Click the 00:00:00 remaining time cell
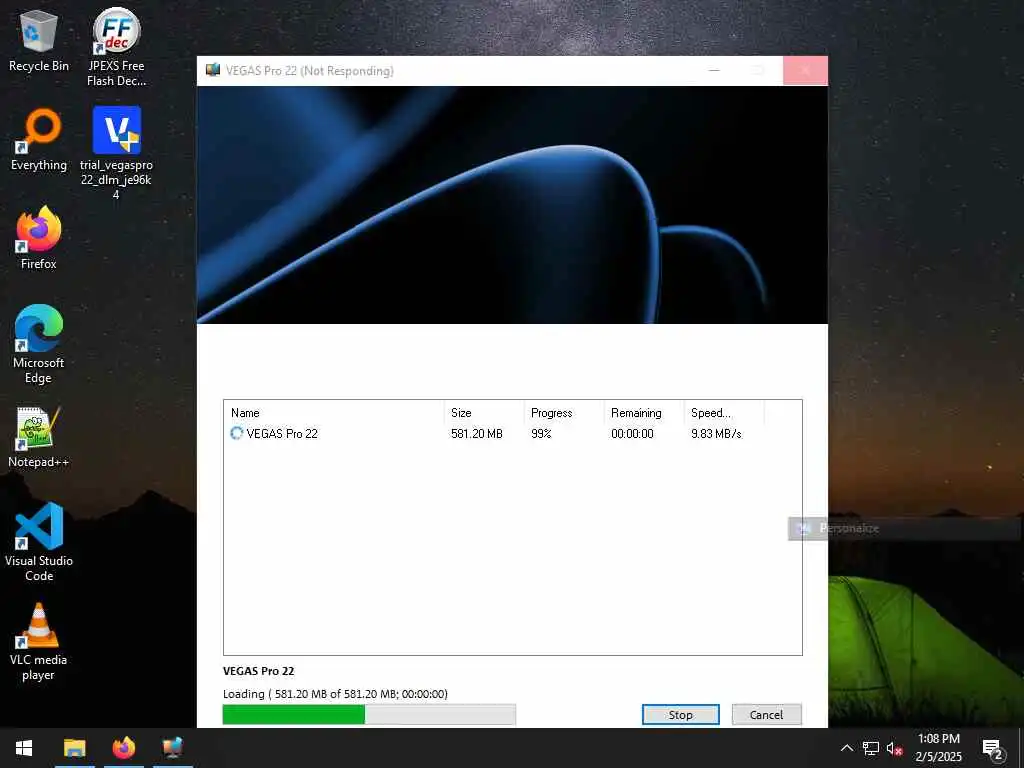 pyautogui.click(x=632, y=434)
